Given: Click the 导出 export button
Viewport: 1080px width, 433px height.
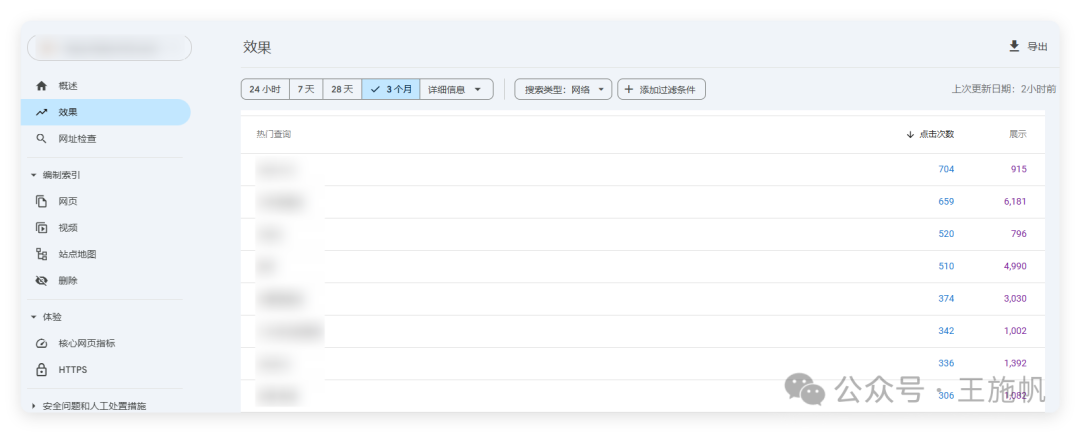Looking at the screenshot, I should coord(1028,46).
